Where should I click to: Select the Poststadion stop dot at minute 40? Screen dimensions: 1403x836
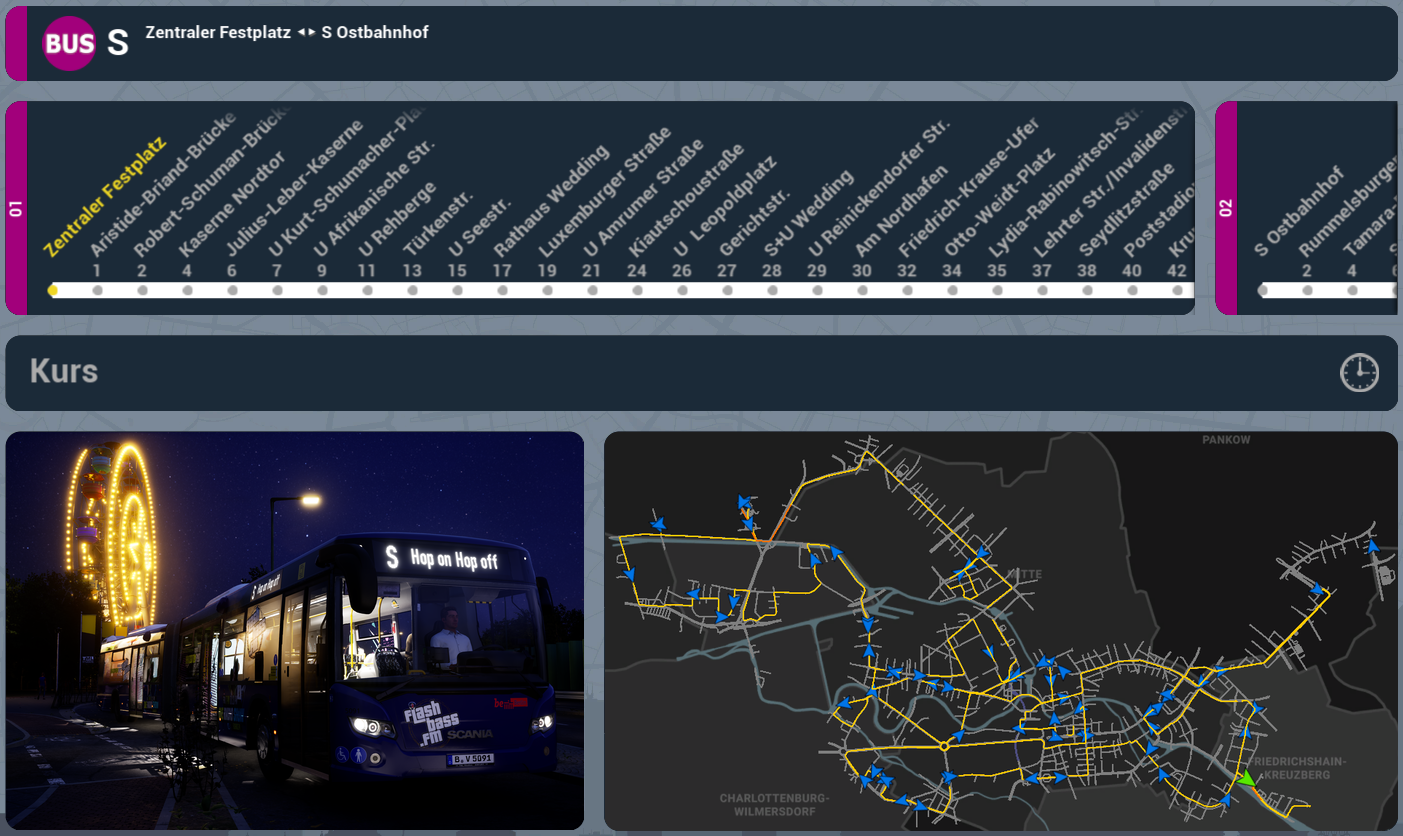(x=1132, y=290)
